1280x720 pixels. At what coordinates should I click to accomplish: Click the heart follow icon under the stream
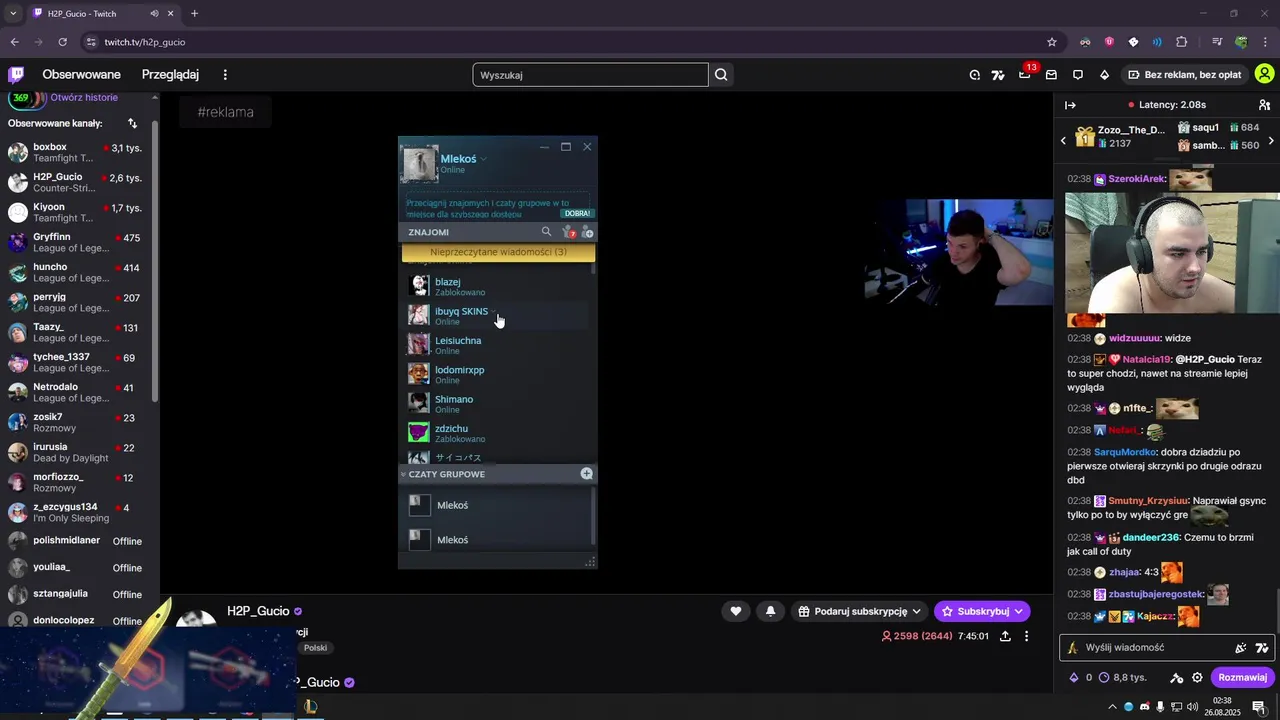pyautogui.click(x=736, y=611)
